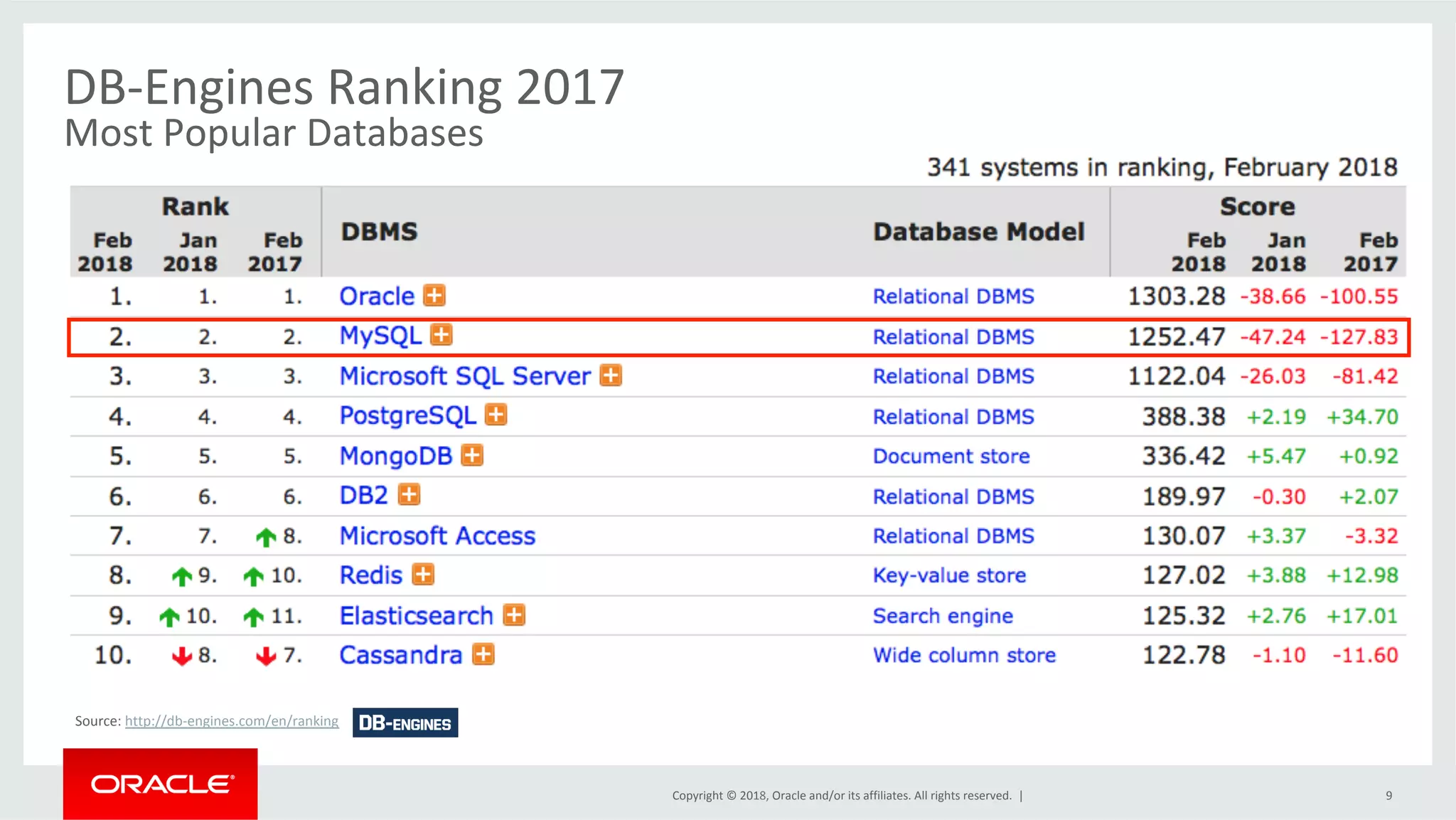Screen dimensions: 1456x820
Task: Click the plus icon next to Elasticsearch
Action: click(x=514, y=614)
